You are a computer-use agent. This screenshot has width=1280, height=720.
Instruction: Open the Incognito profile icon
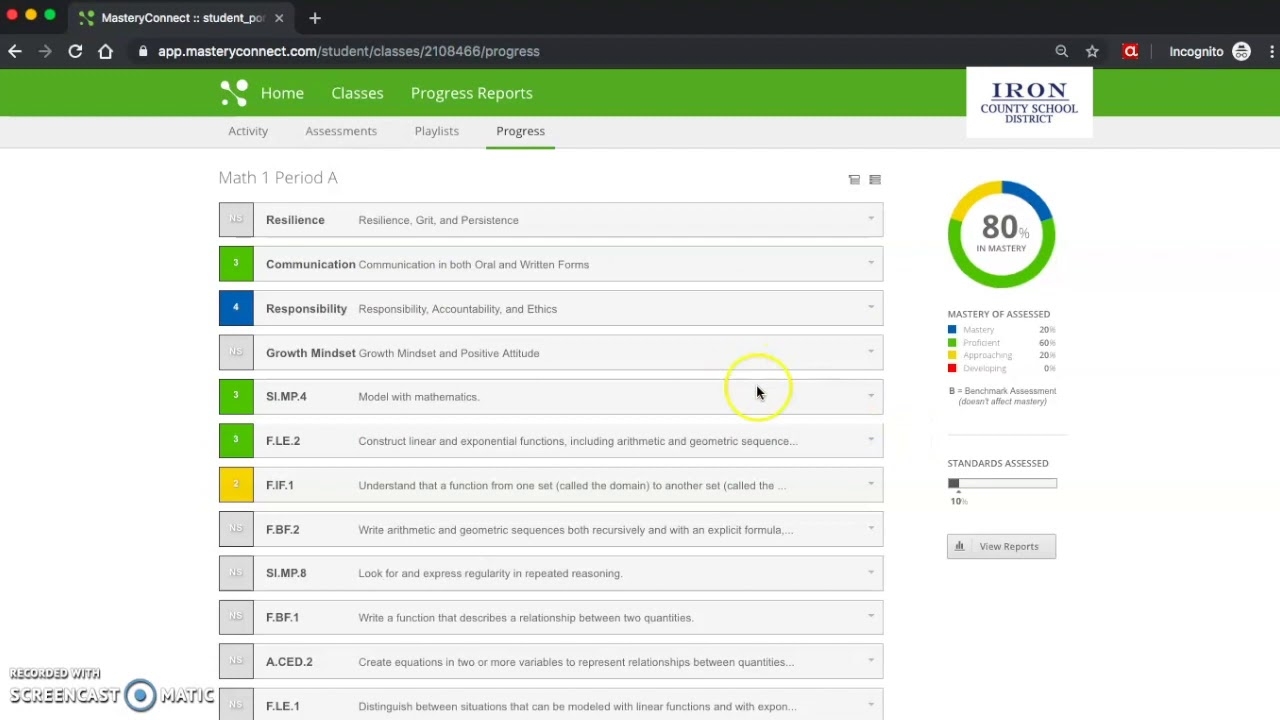coord(1242,51)
